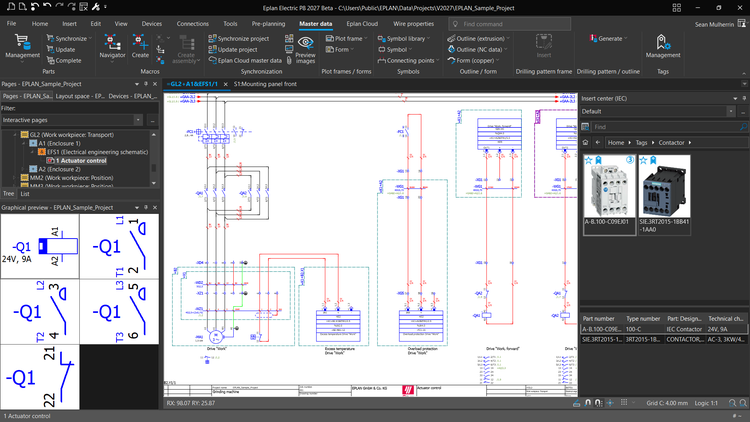The image size is (750, 422).
Task: Collapse the GL2 (Work workpiece: Transport) node
Action: [15, 135]
